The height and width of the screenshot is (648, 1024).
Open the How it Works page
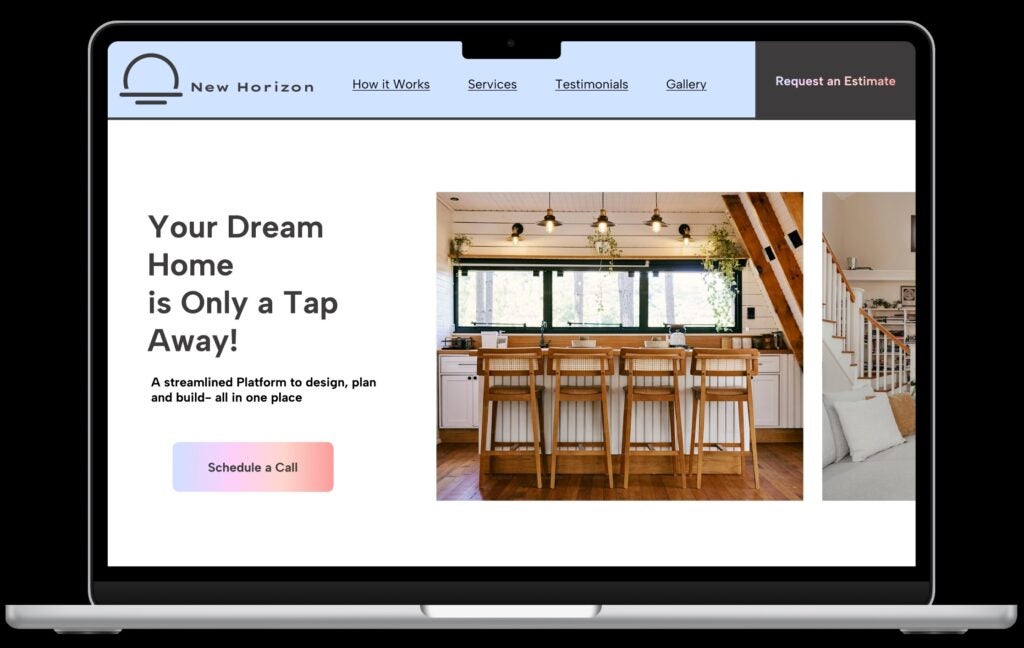coord(391,84)
